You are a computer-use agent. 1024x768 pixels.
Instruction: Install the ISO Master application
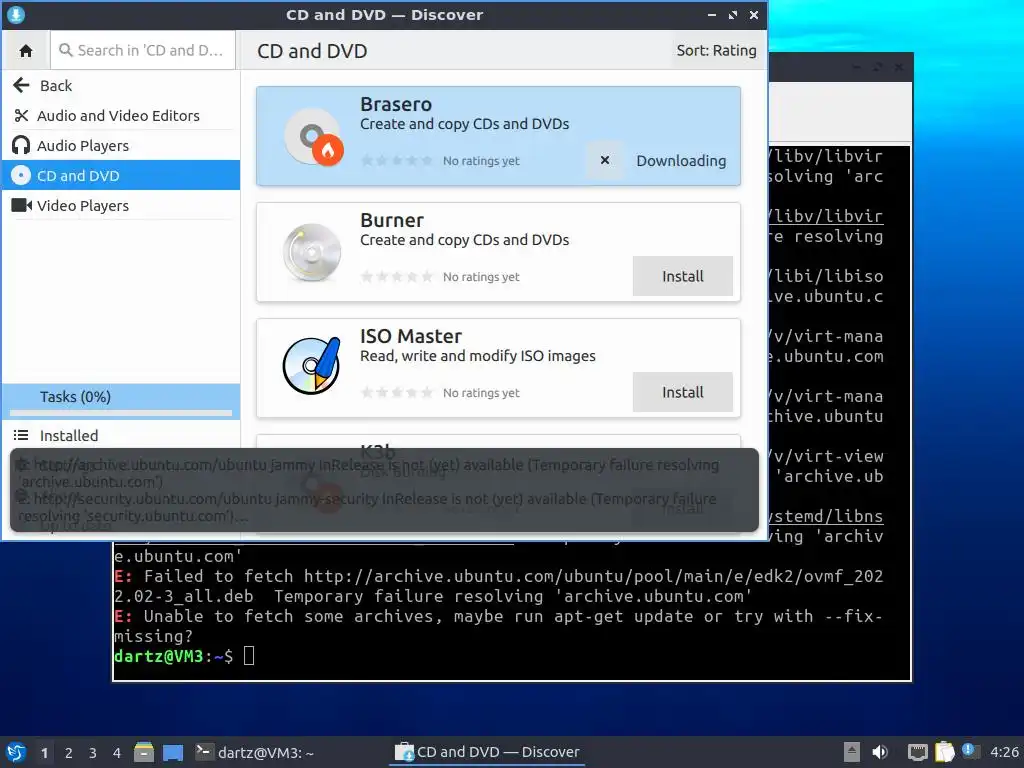[682, 392]
